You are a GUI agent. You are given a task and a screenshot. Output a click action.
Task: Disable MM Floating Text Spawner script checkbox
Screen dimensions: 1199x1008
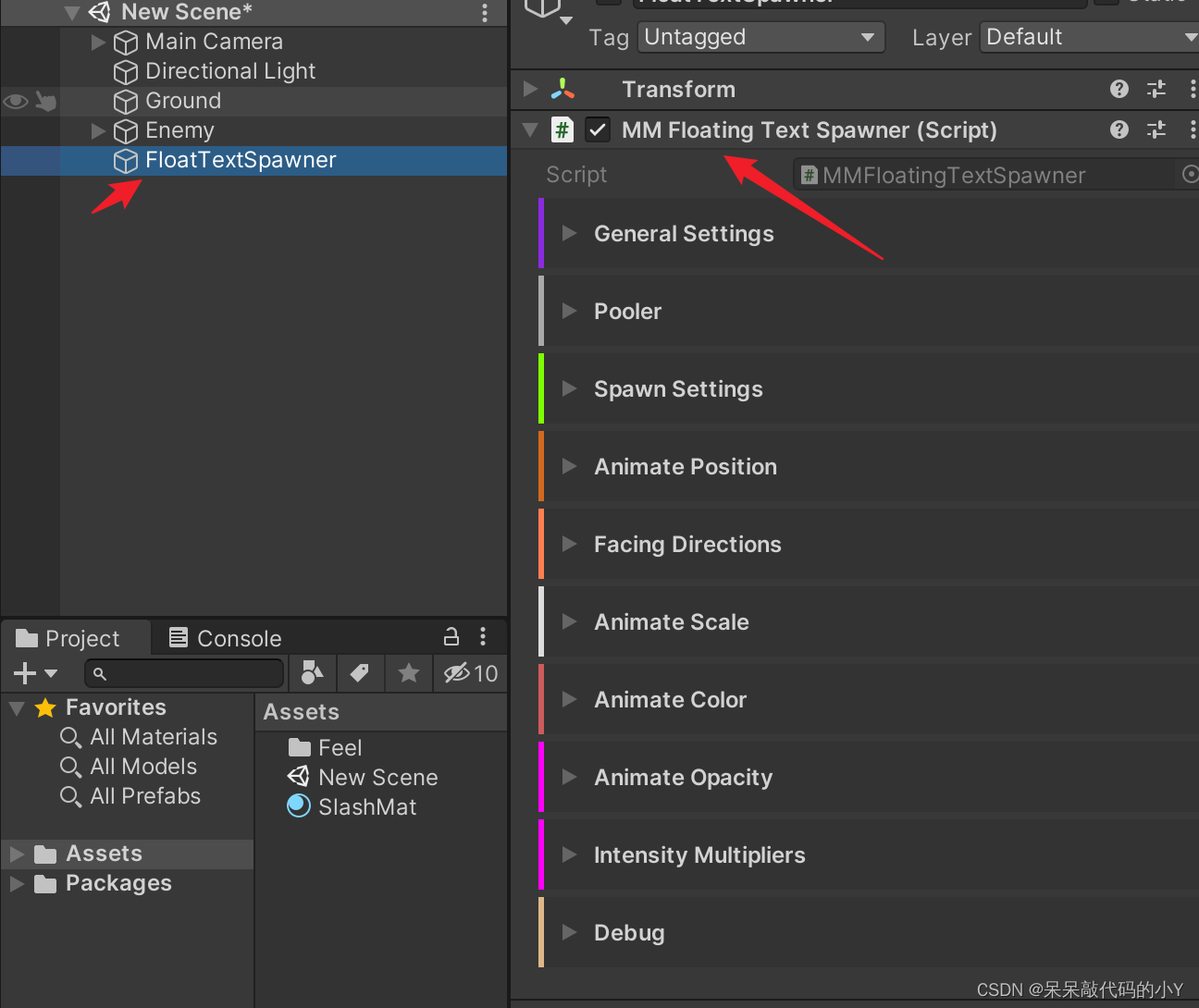(598, 129)
